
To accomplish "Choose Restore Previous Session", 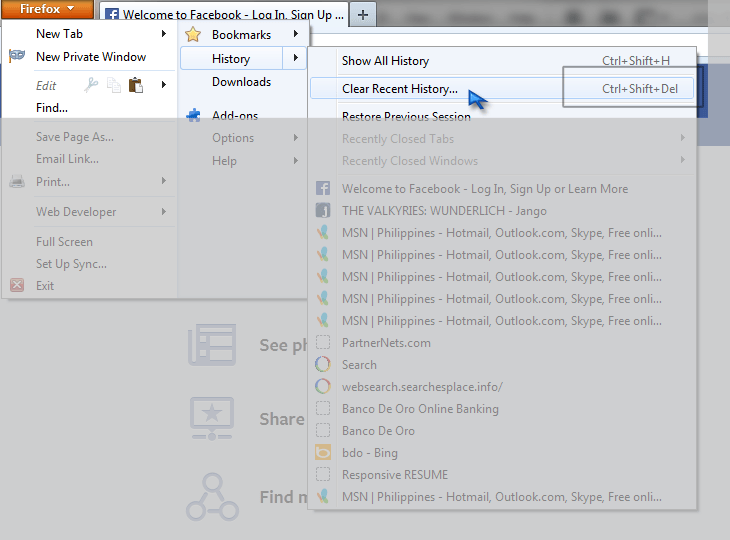I will [406, 116].
